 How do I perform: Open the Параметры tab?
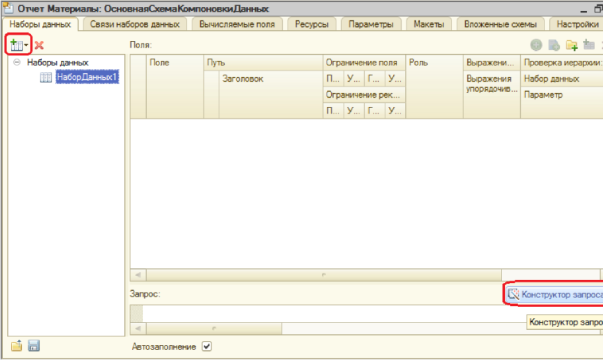pyautogui.click(x=371, y=24)
